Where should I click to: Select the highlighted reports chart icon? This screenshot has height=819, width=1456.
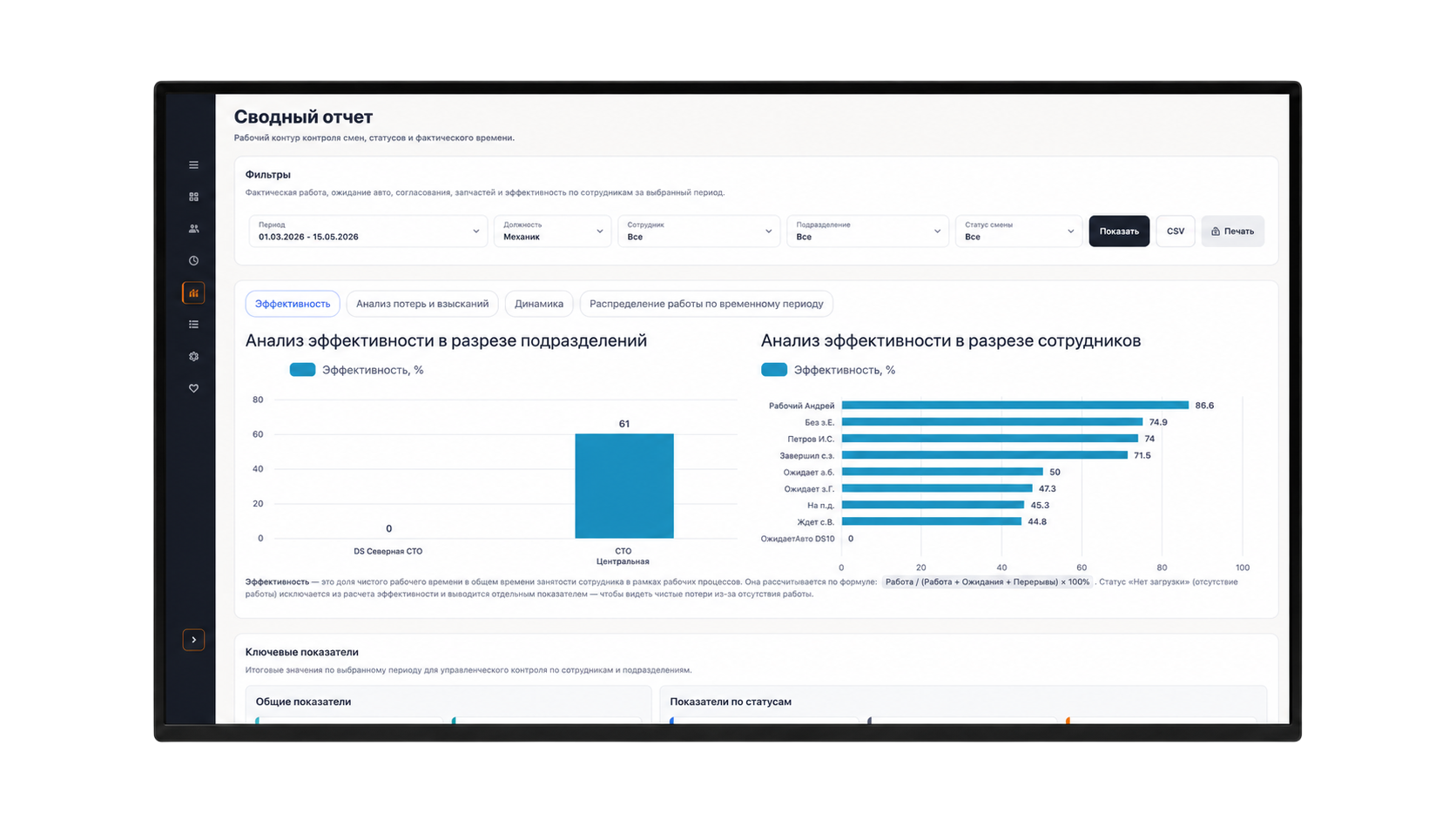pyautogui.click(x=193, y=292)
